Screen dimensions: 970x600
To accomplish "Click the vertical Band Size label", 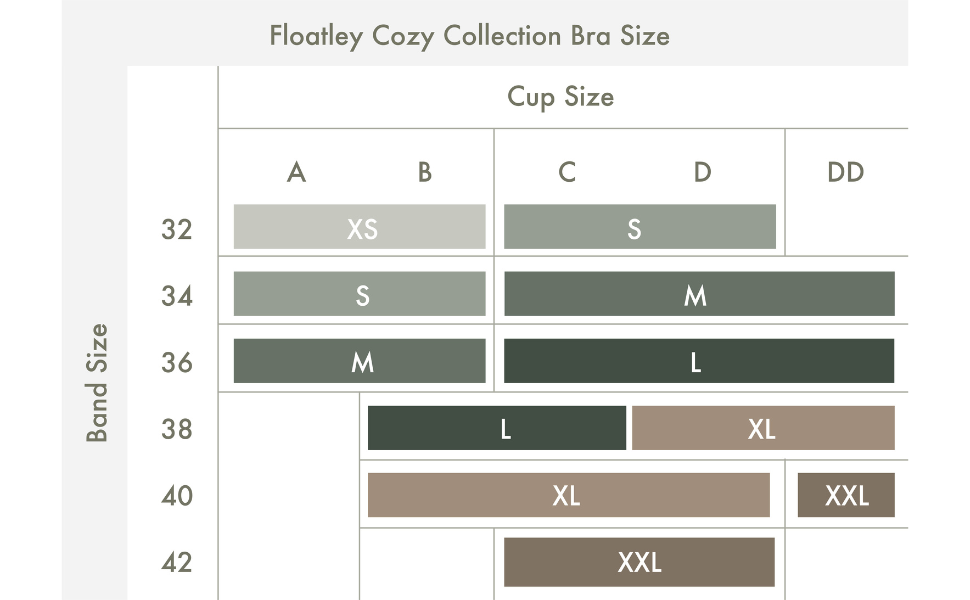I will [96, 382].
